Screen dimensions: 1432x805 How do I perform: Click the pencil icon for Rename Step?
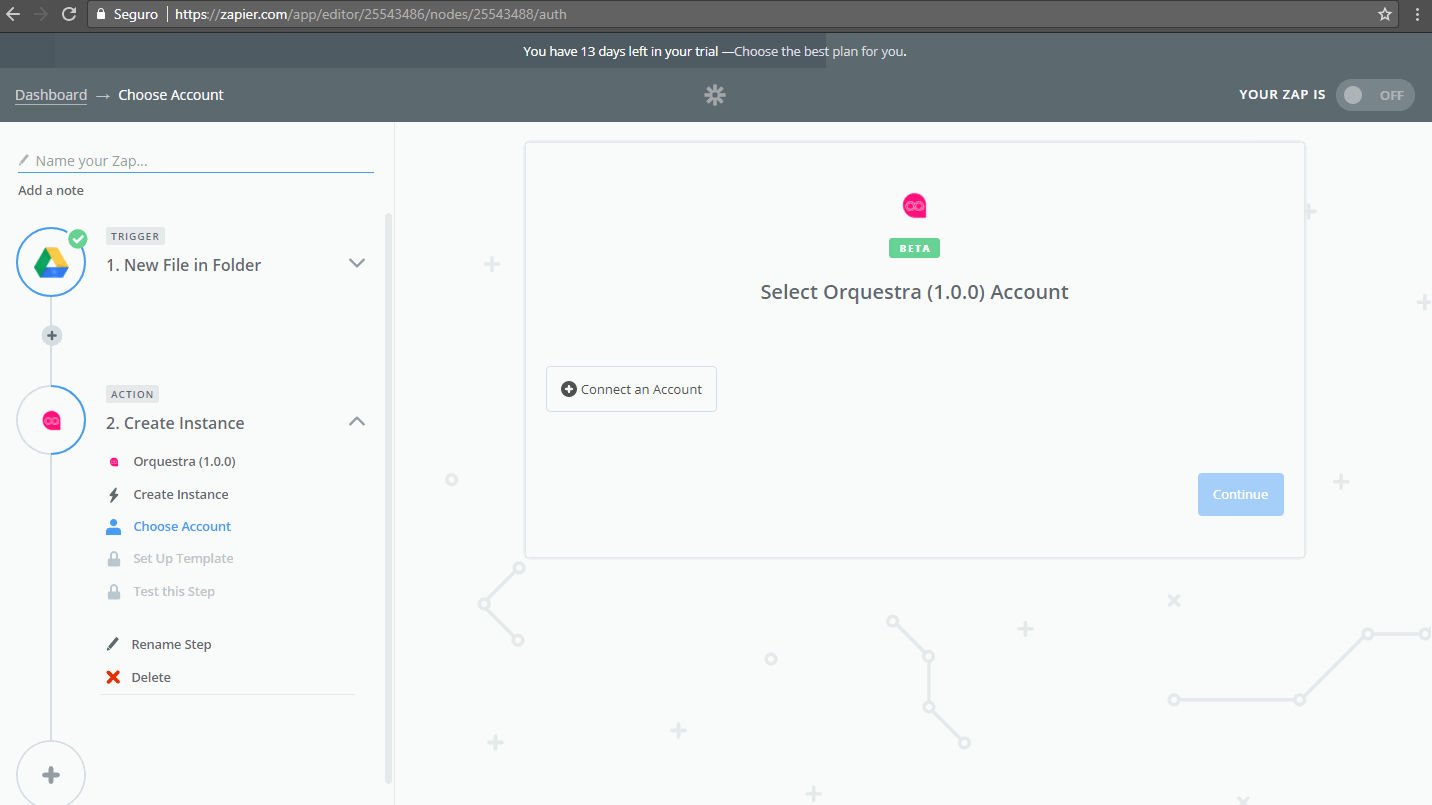pyautogui.click(x=113, y=644)
